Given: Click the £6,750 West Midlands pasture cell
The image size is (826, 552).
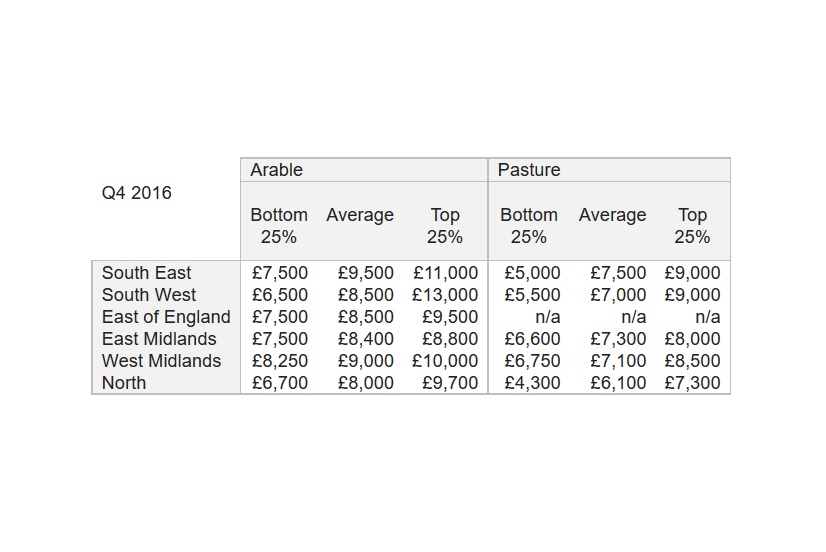Looking at the screenshot, I should coord(532,361).
